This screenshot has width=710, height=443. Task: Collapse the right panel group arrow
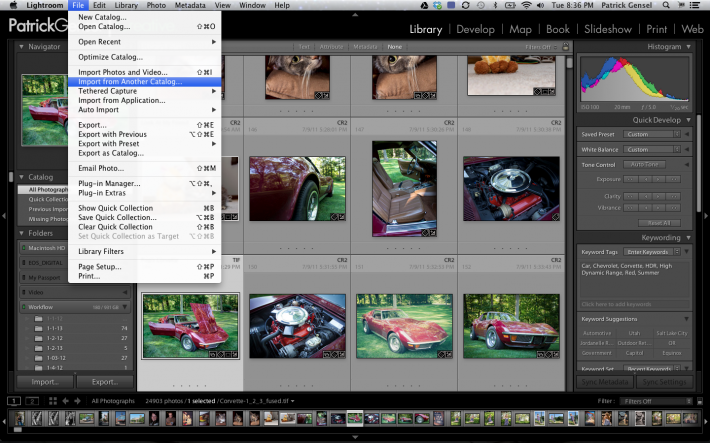pos(706,216)
